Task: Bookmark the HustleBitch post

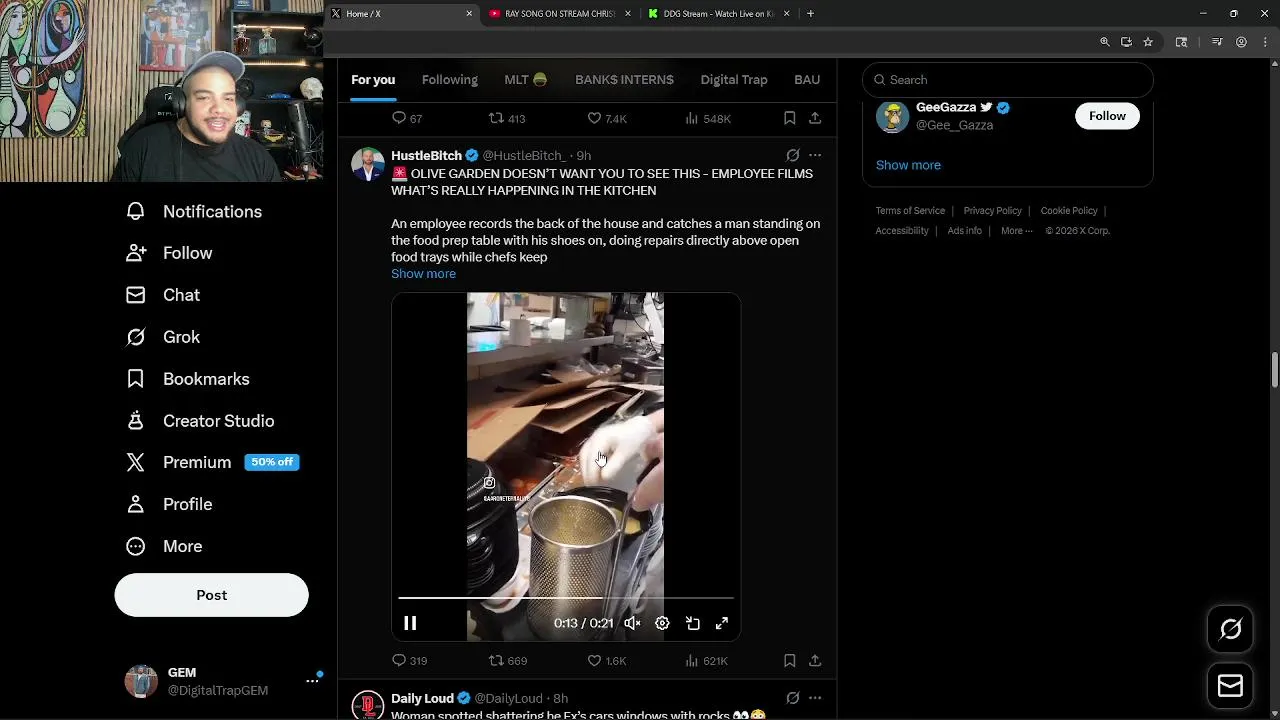Action: pyautogui.click(x=789, y=660)
